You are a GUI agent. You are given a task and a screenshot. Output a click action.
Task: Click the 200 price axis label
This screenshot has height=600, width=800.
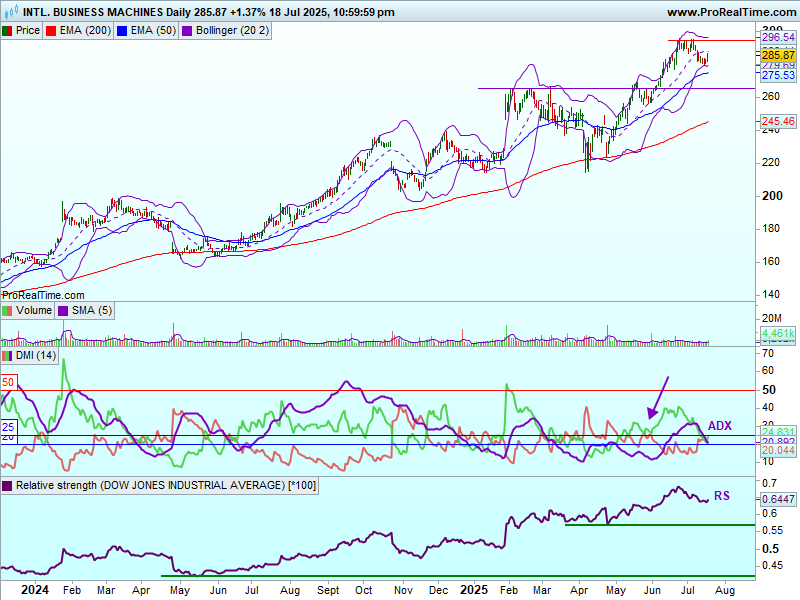click(772, 196)
